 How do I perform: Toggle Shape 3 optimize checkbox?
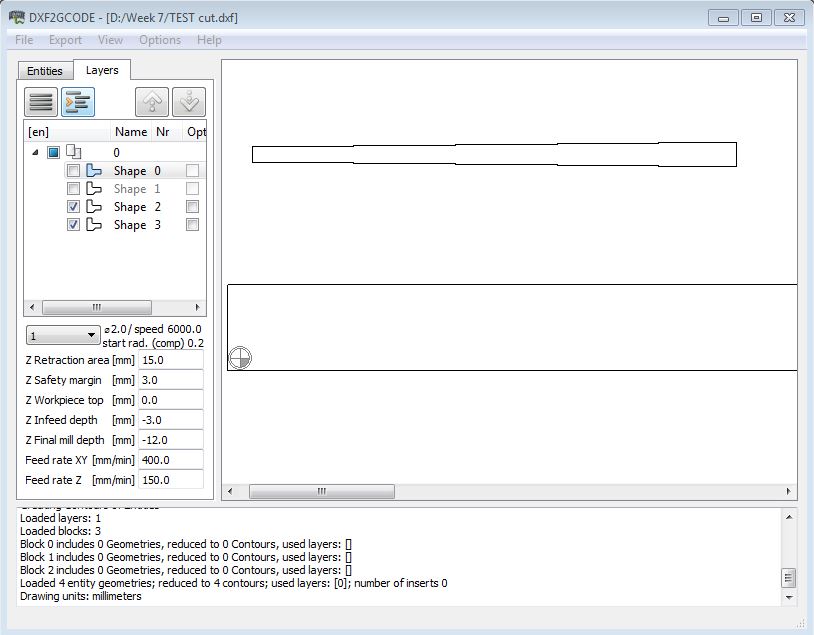click(x=192, y=224)
